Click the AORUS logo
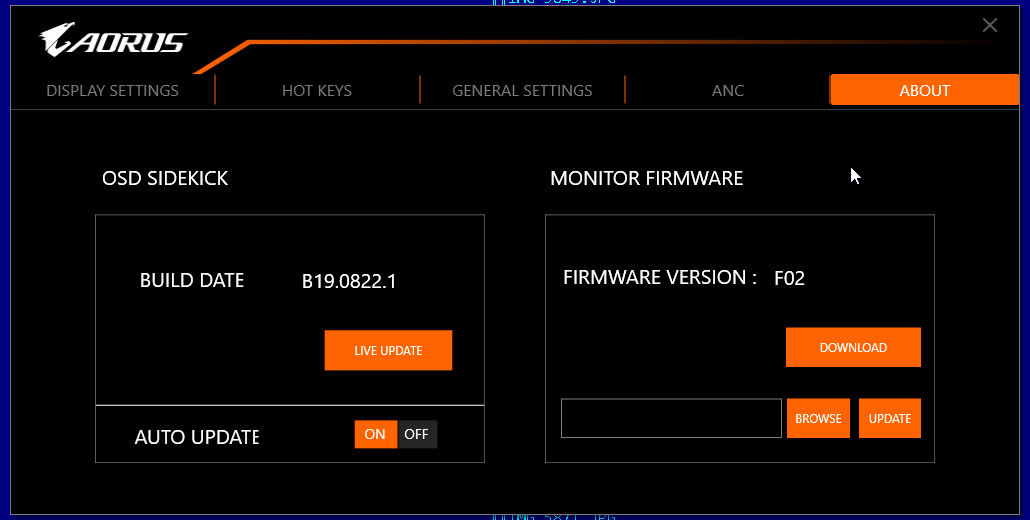This screenshot has width=1030, height=520. [x=113, y=39]
